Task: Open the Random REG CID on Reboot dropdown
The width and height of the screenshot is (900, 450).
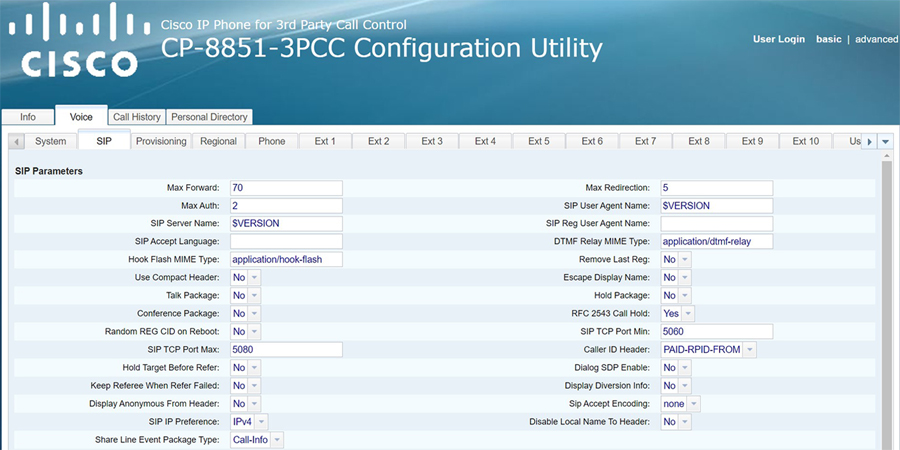Action: click(x=245, y=331)
